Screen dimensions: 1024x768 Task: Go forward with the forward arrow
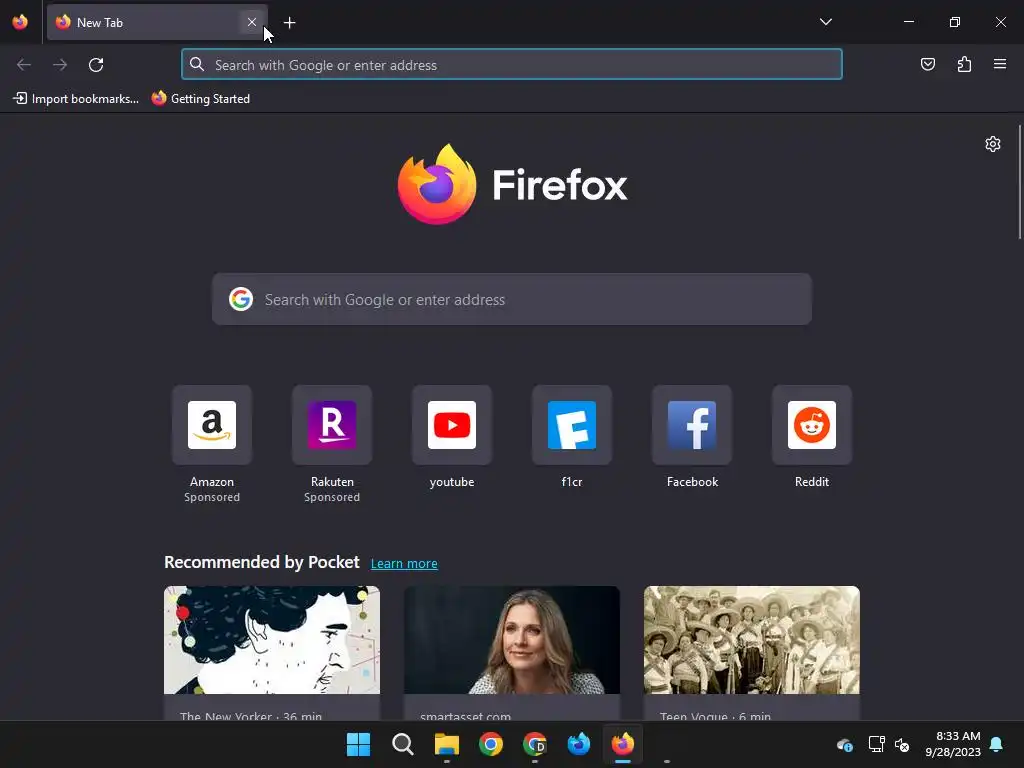(60, 65)
